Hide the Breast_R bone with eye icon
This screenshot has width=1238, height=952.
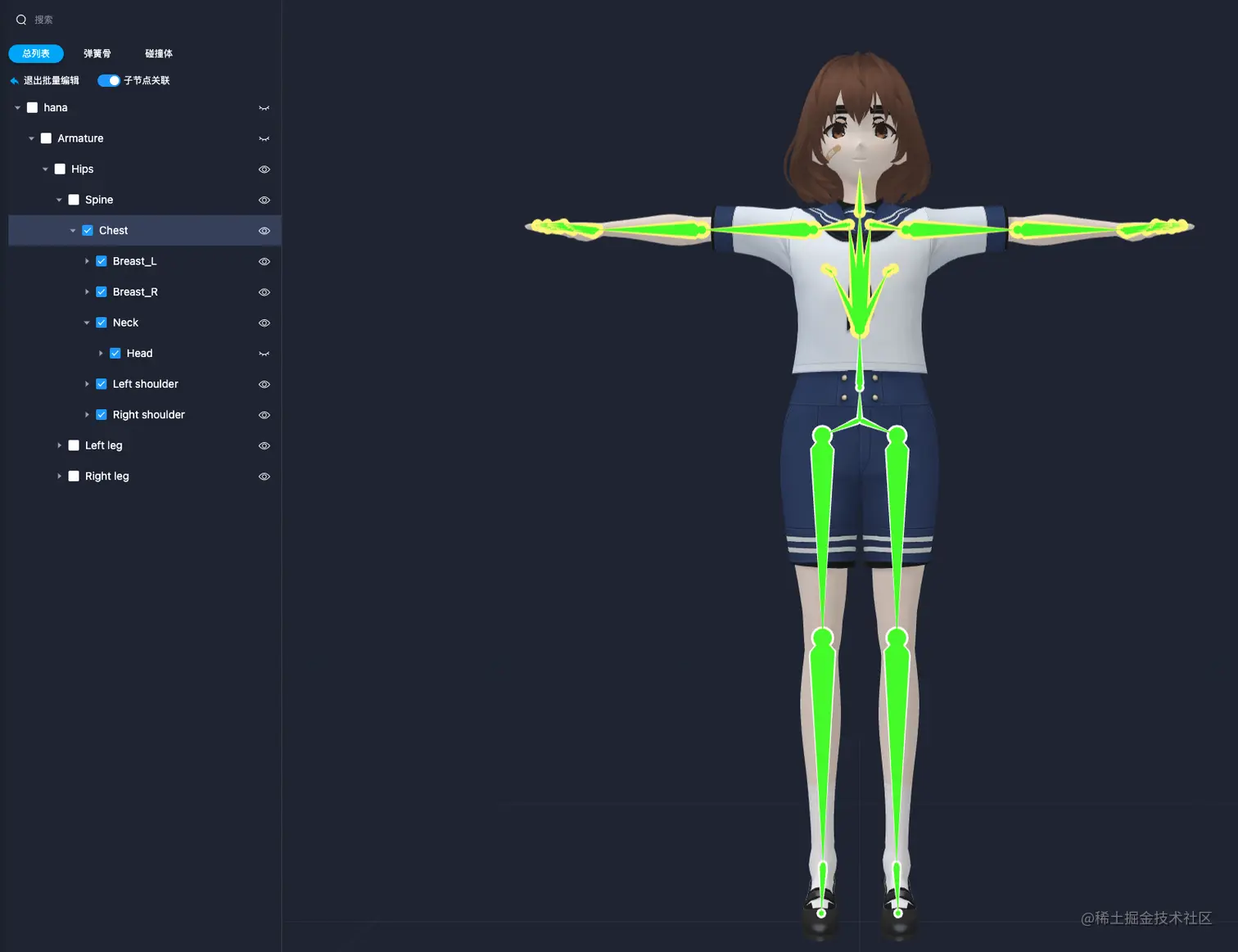click(264, 292)
